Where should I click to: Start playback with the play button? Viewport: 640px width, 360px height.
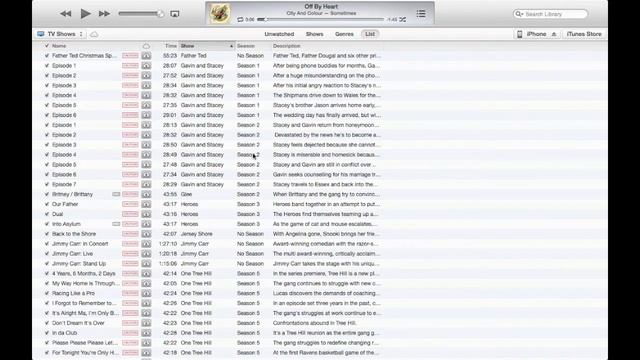[x=85, y=14]
